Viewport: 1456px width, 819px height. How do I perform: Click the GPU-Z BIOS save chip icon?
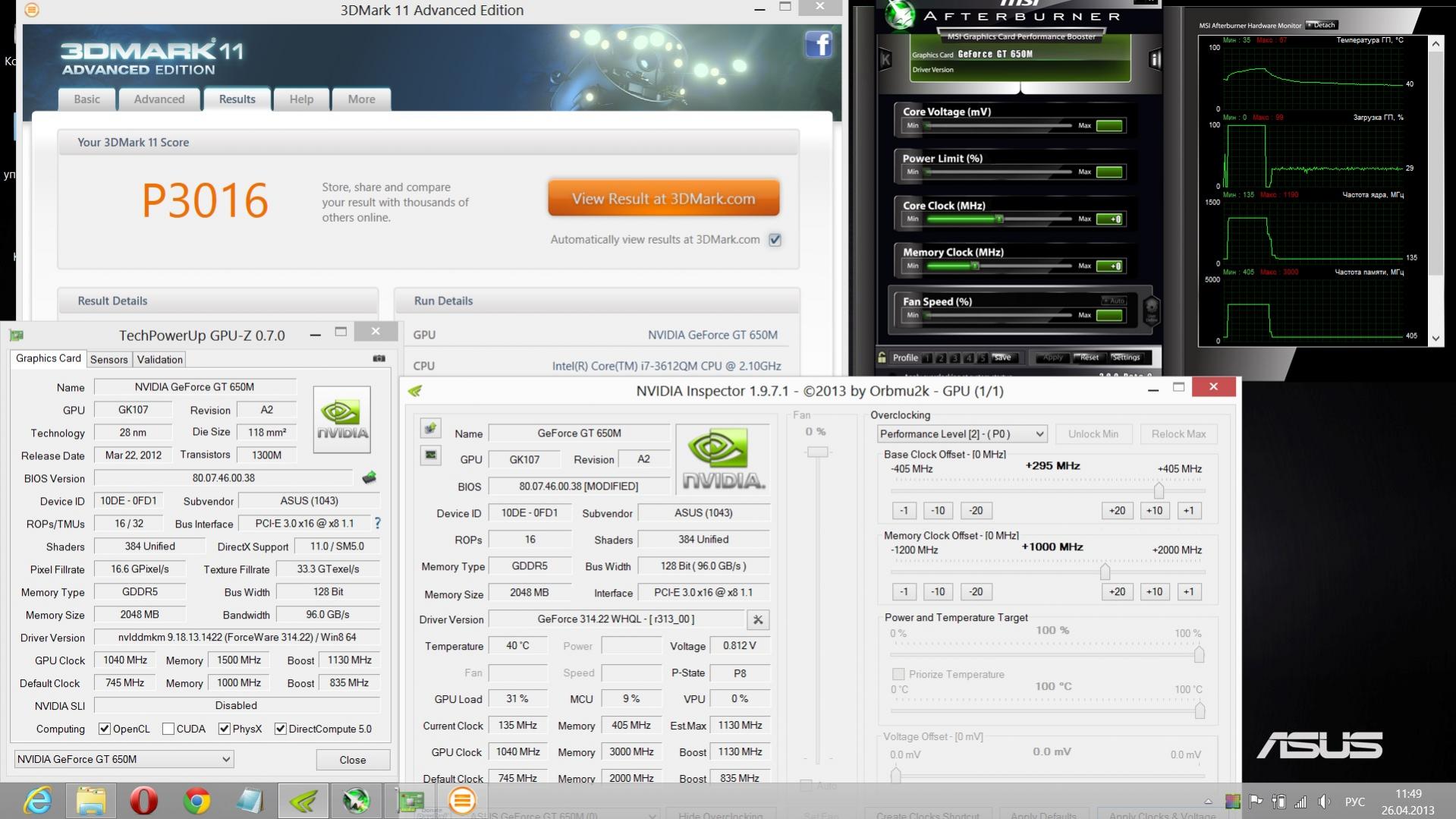click(x=369, y=477)
